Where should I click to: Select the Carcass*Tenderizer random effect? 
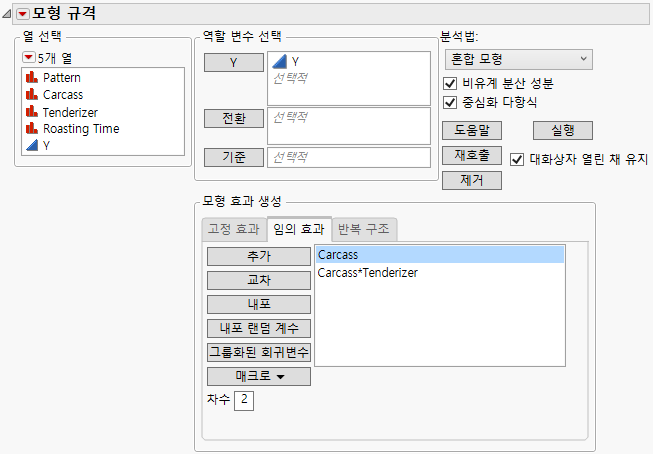(367, 272)
